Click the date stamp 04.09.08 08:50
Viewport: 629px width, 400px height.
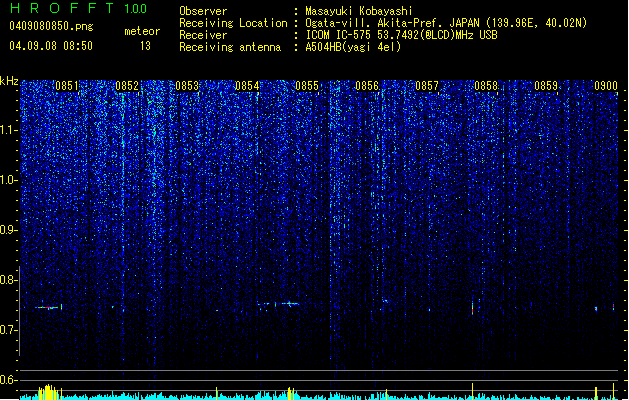coord(51,46)
